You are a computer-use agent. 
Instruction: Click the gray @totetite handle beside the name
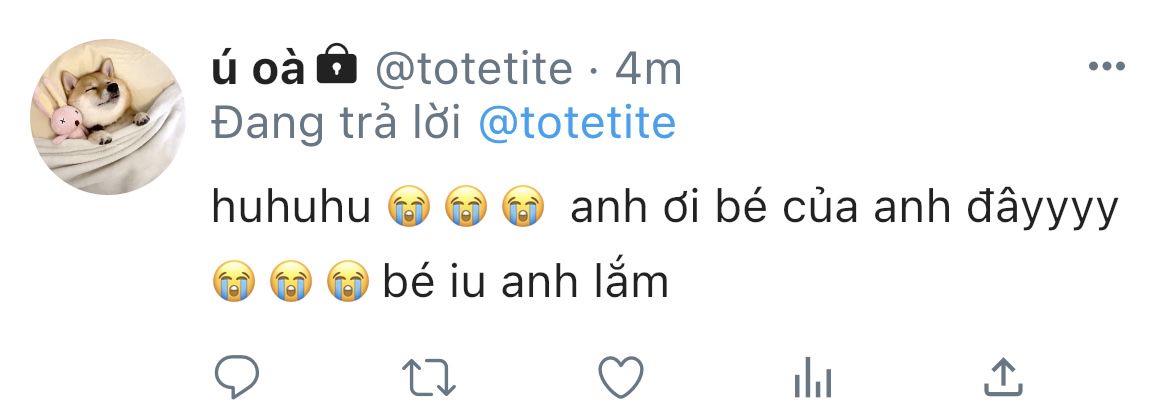click(473, 69)
